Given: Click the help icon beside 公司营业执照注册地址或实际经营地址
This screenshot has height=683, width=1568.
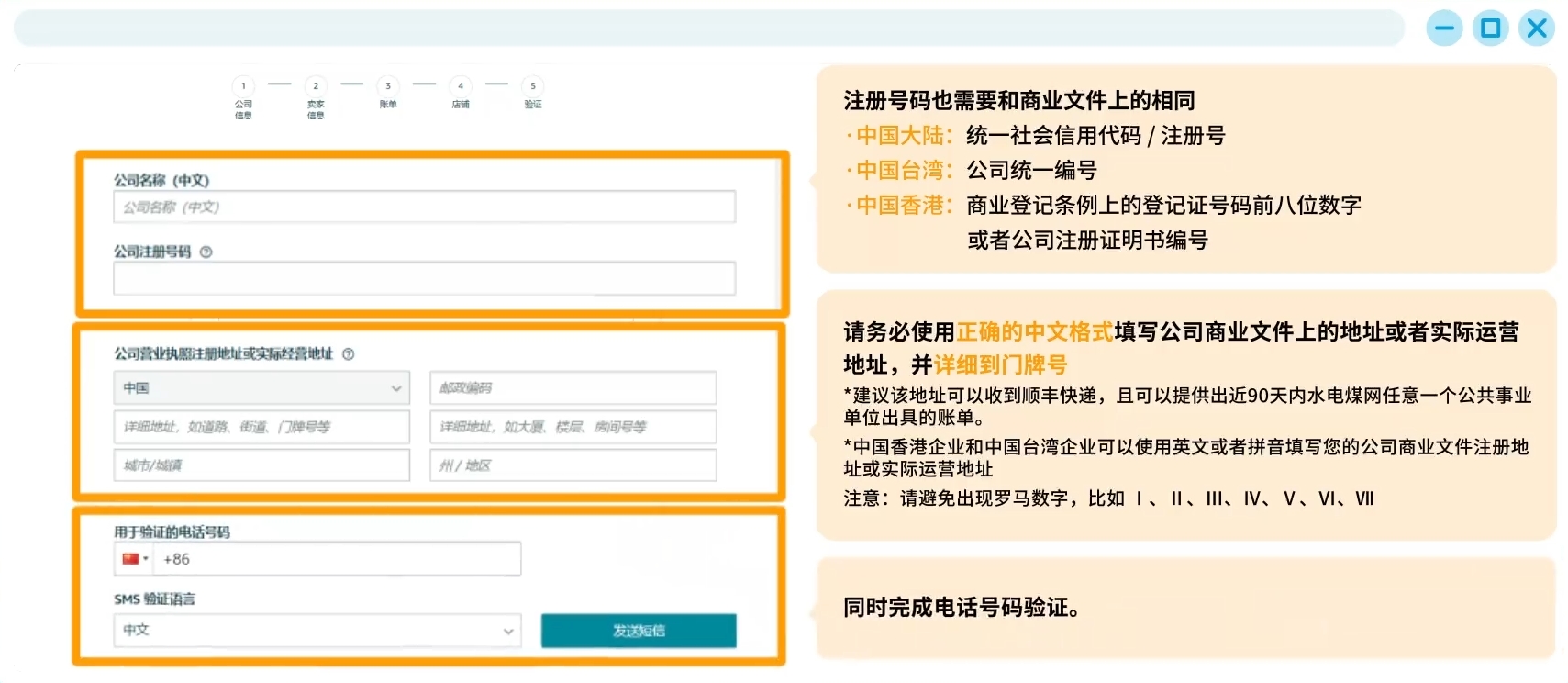Looking at the screenshot, I should tap(348, 353).
